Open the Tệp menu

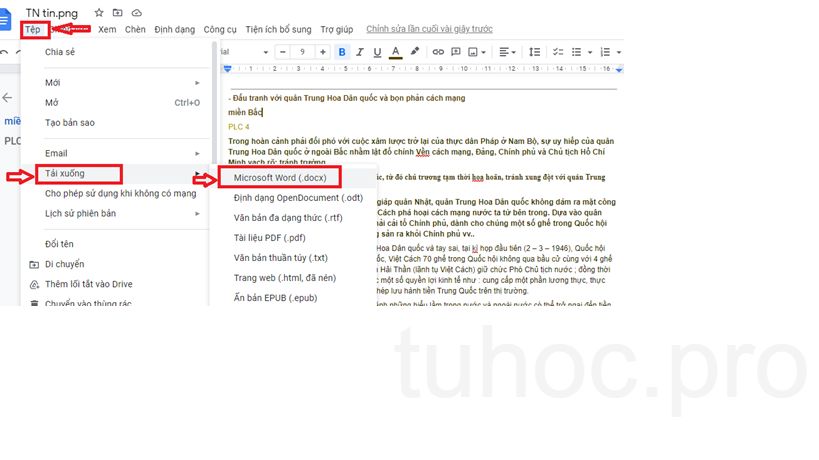(32, 29)
